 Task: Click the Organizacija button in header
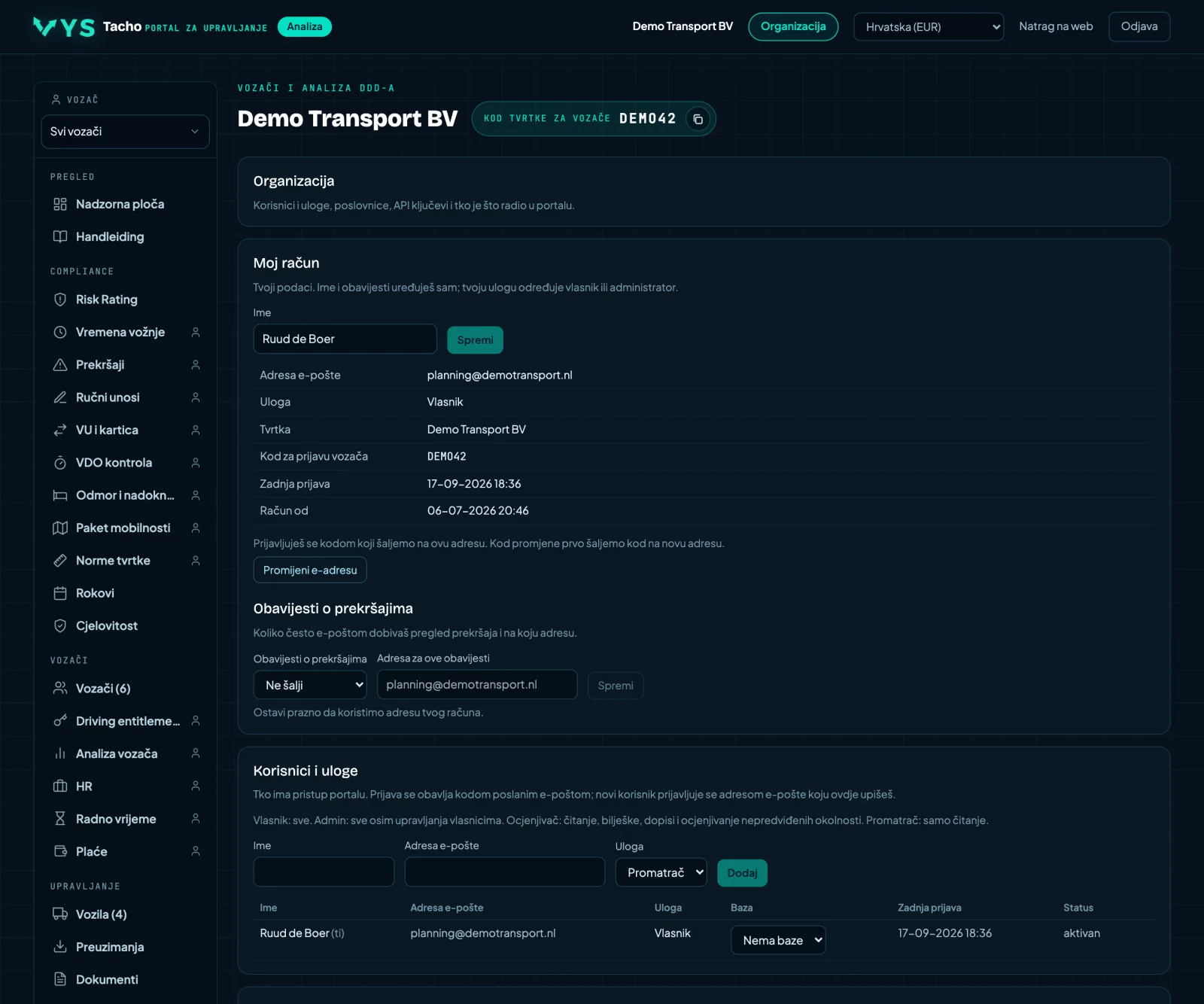[x=793, y=26]
